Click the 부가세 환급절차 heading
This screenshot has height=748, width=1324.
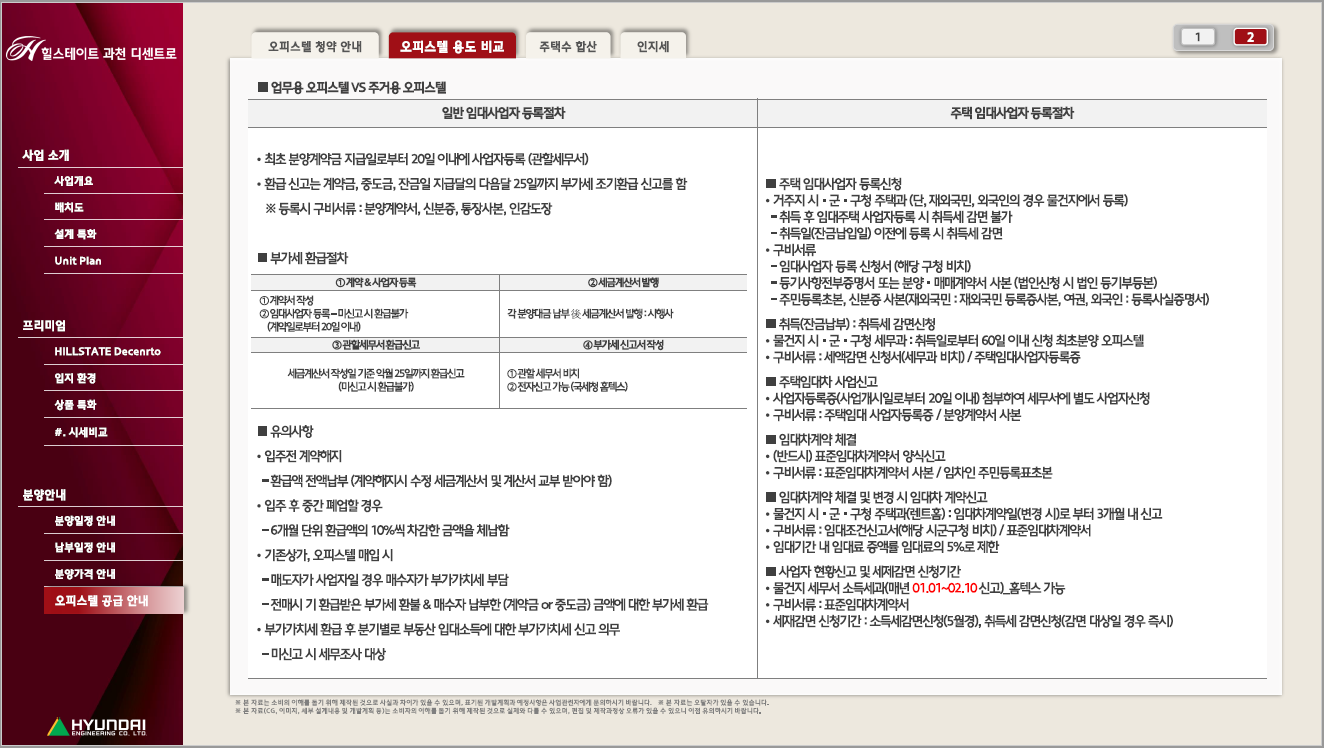[302, 257]
